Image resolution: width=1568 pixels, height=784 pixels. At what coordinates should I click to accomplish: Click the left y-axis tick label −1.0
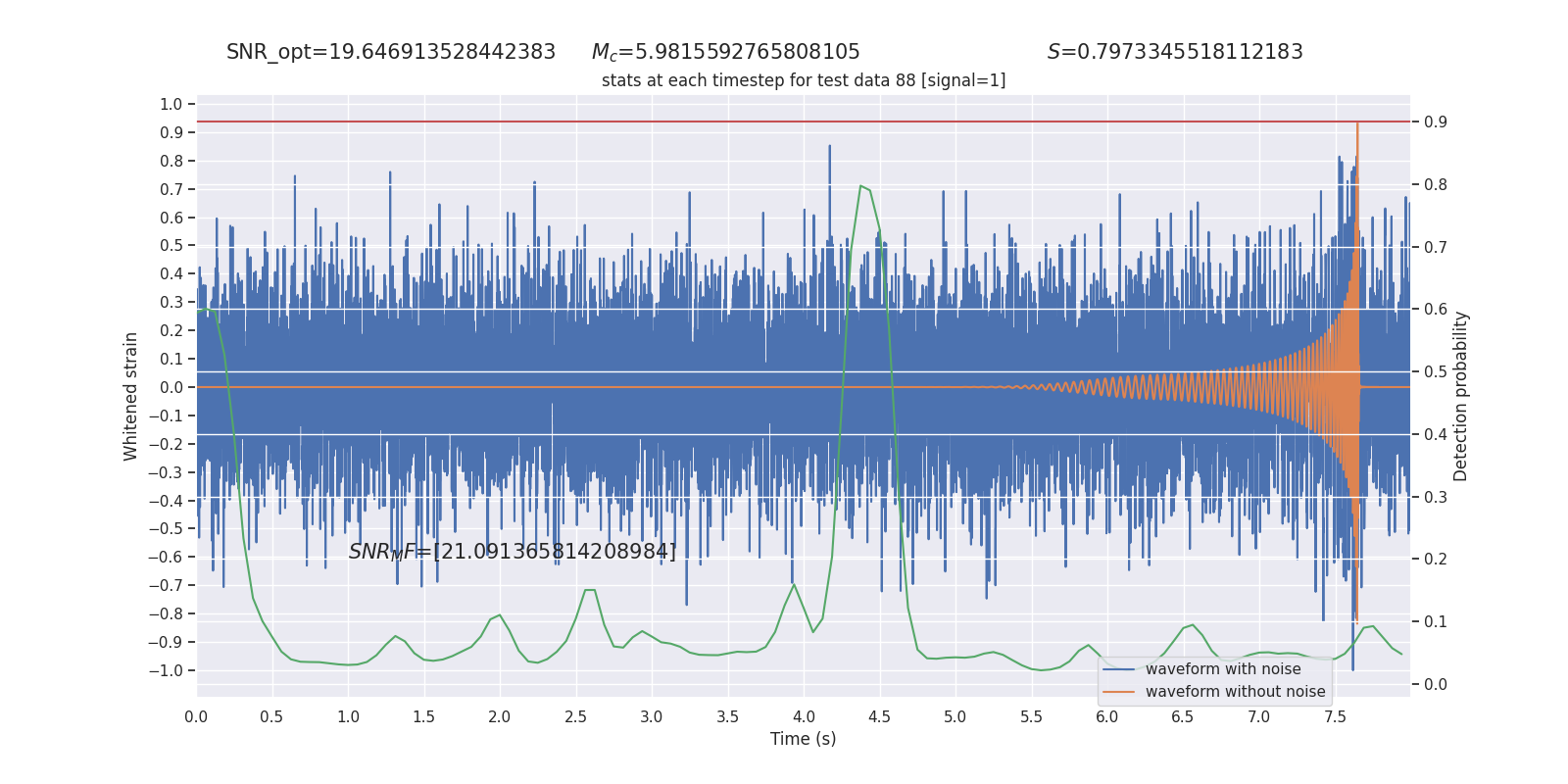coord(166,670)
